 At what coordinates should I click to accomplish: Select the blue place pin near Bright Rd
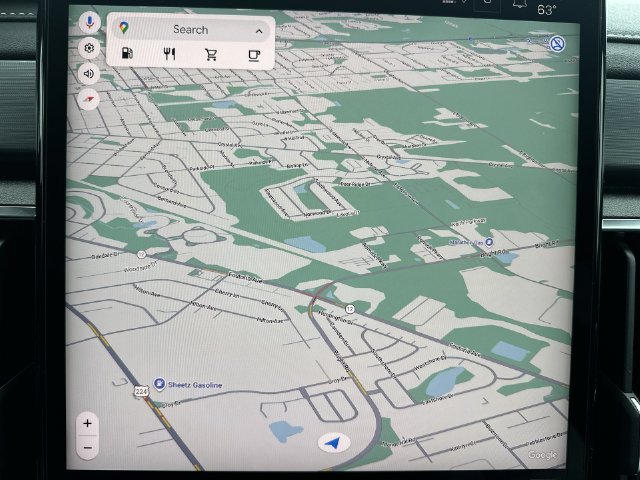click(489, 242)
